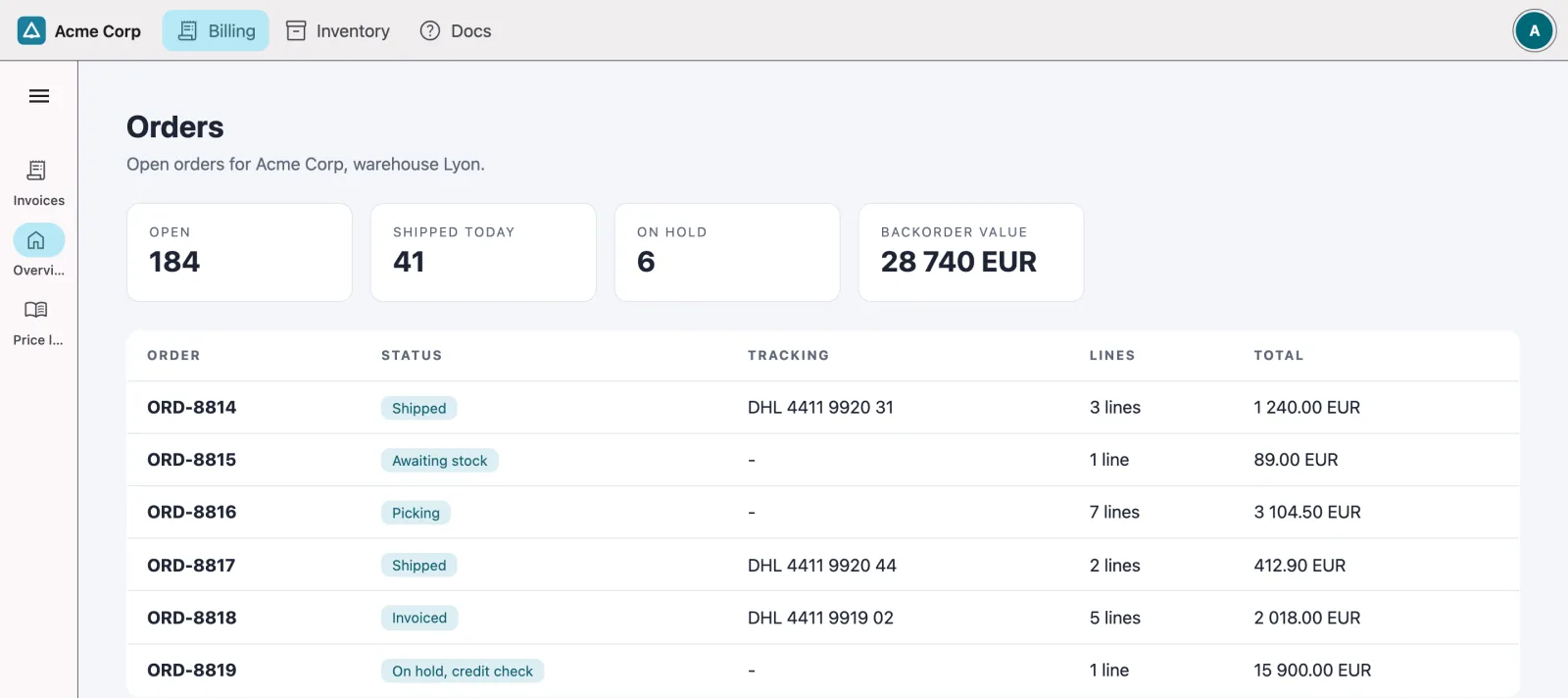Click tracking number DHL 4411 9920 44
1568x698 pixels.
coord(822,565)
